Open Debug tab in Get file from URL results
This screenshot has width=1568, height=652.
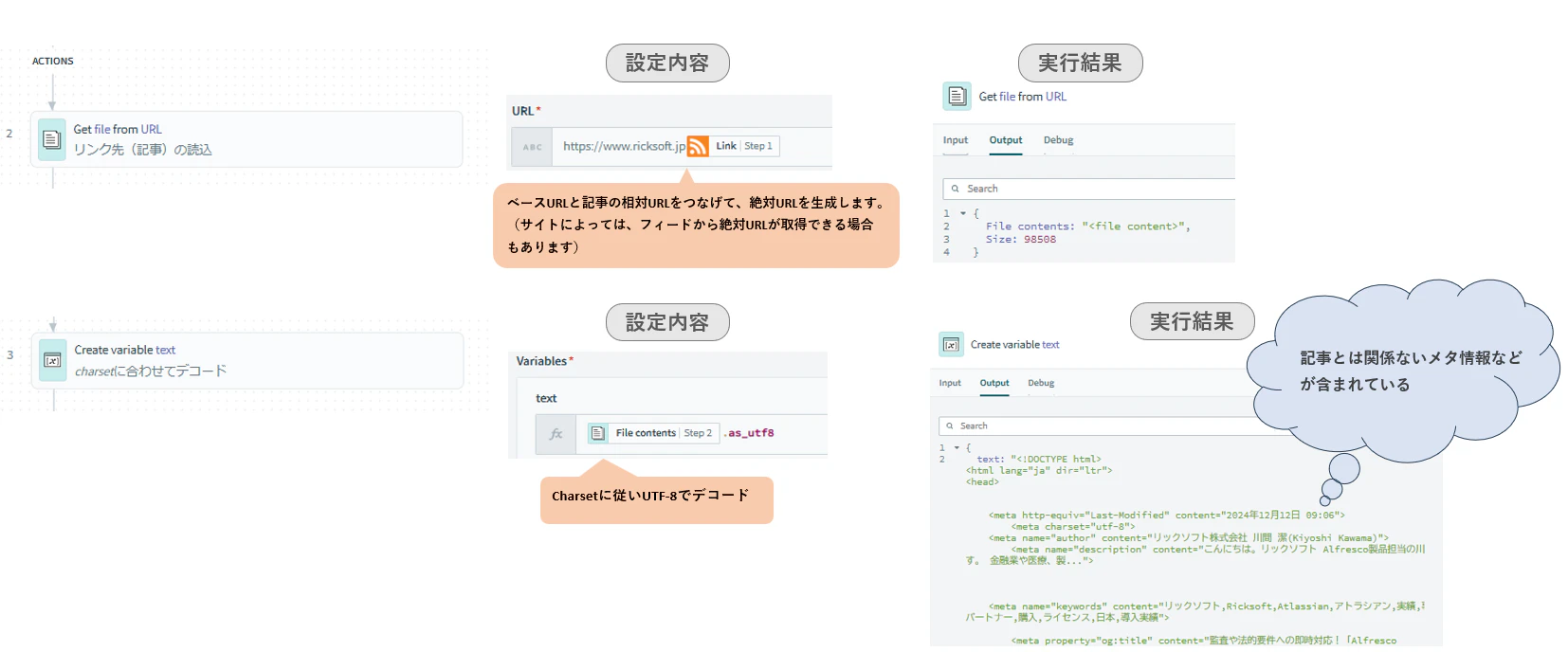click(1058, 140)
